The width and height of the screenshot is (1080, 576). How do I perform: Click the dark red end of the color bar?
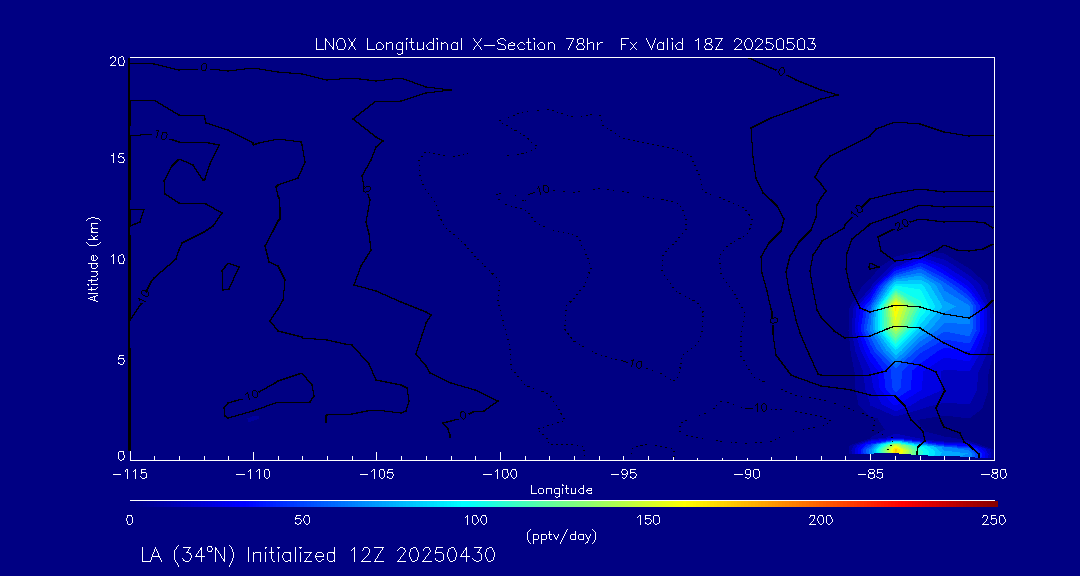pos(989,504)
